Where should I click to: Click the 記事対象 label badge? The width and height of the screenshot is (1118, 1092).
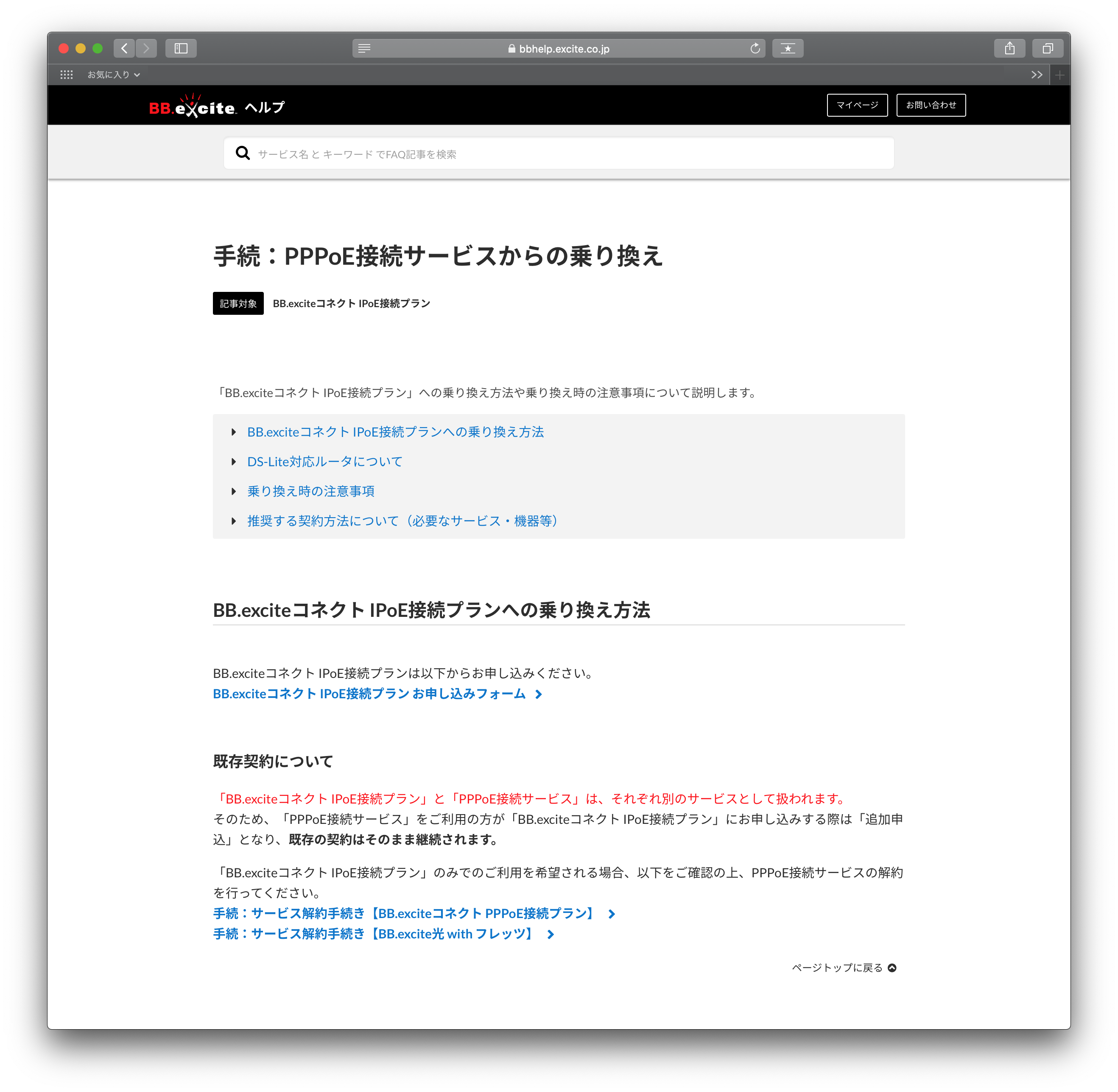tap(238, 303)
